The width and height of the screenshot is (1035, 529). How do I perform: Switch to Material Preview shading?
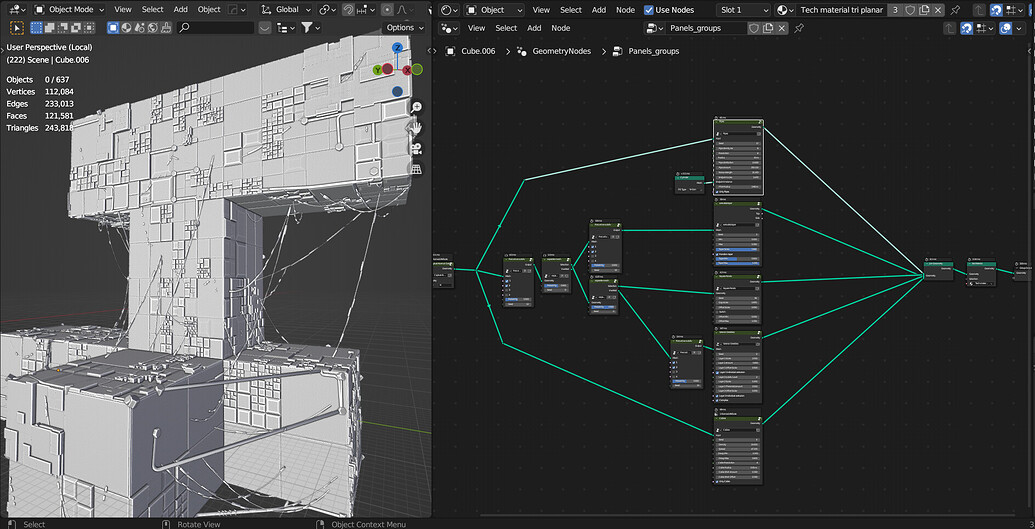click(126, 28)
